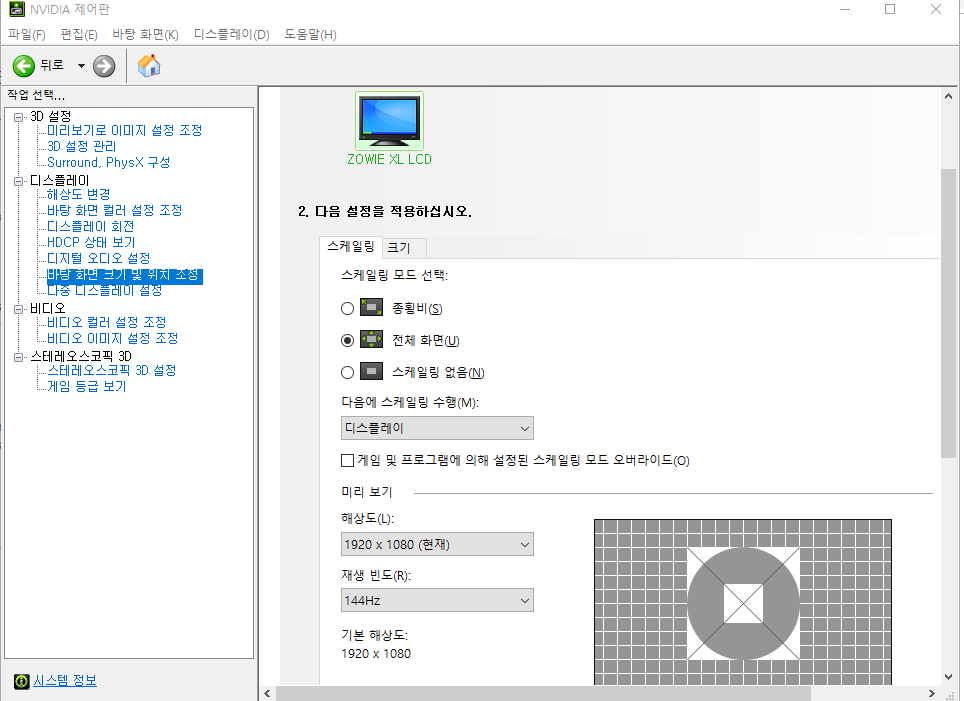The image size is (964, 701).
Task: Click the gray Forward arrow icon
Action: coord(104,66)
